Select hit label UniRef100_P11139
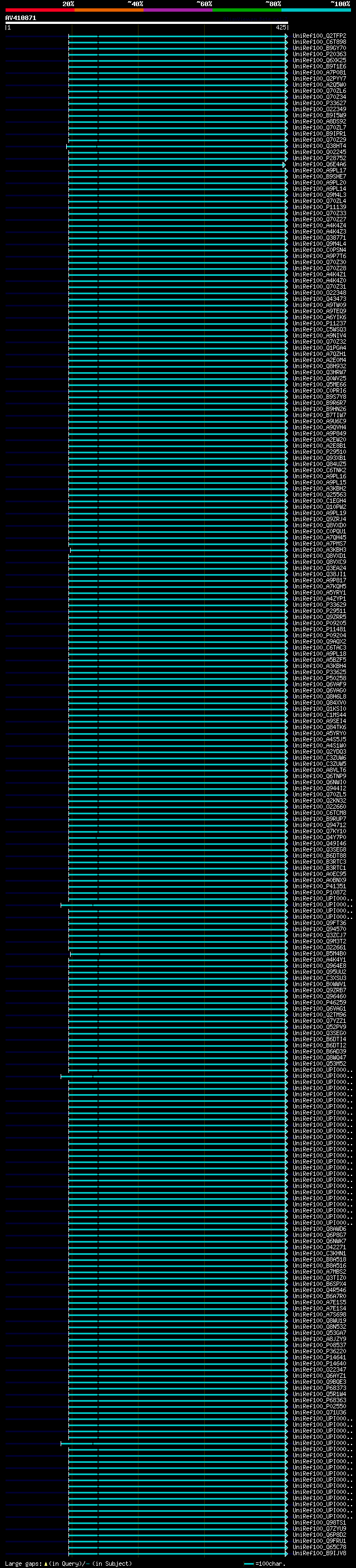 click(319, 207)
